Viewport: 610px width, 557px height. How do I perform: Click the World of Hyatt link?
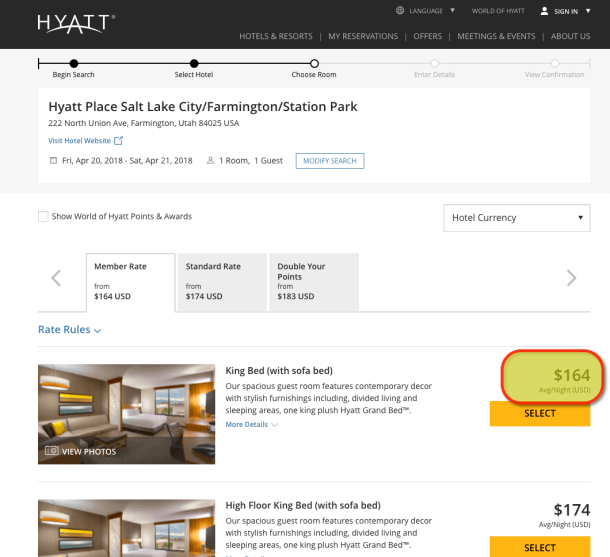pos(498,11)
